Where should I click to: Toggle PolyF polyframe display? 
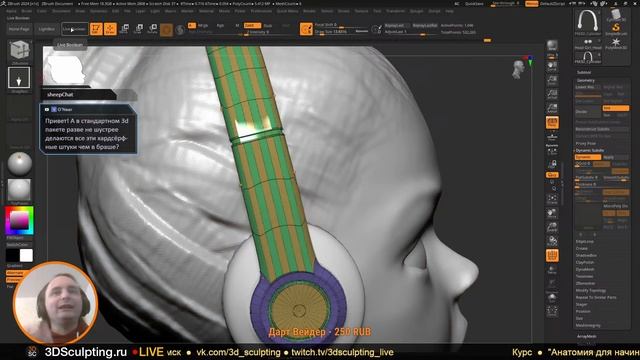(552, 256)
